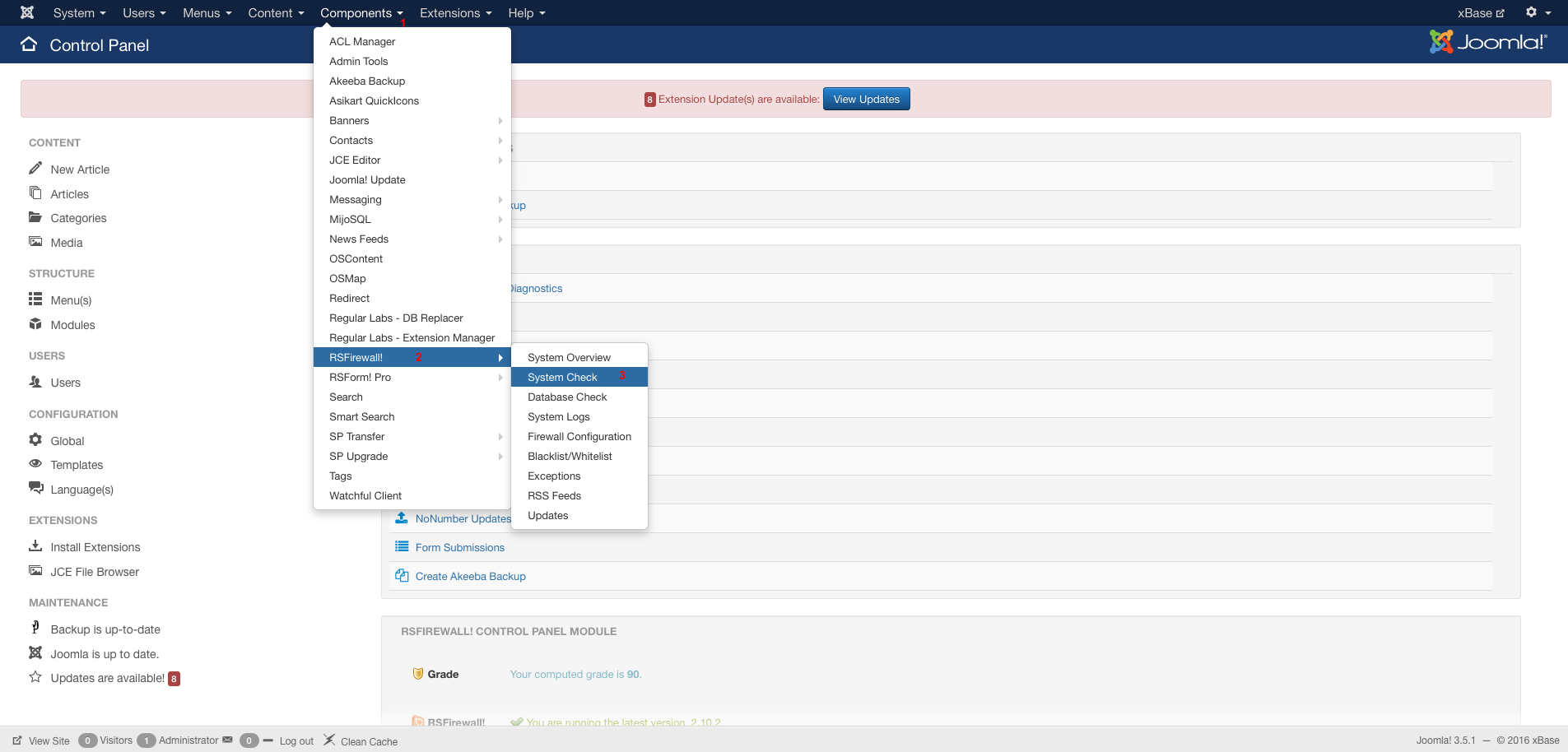Select System Overview submenu entry
1568x752 pixels.
pyautogui.click(x=579, y=357)
